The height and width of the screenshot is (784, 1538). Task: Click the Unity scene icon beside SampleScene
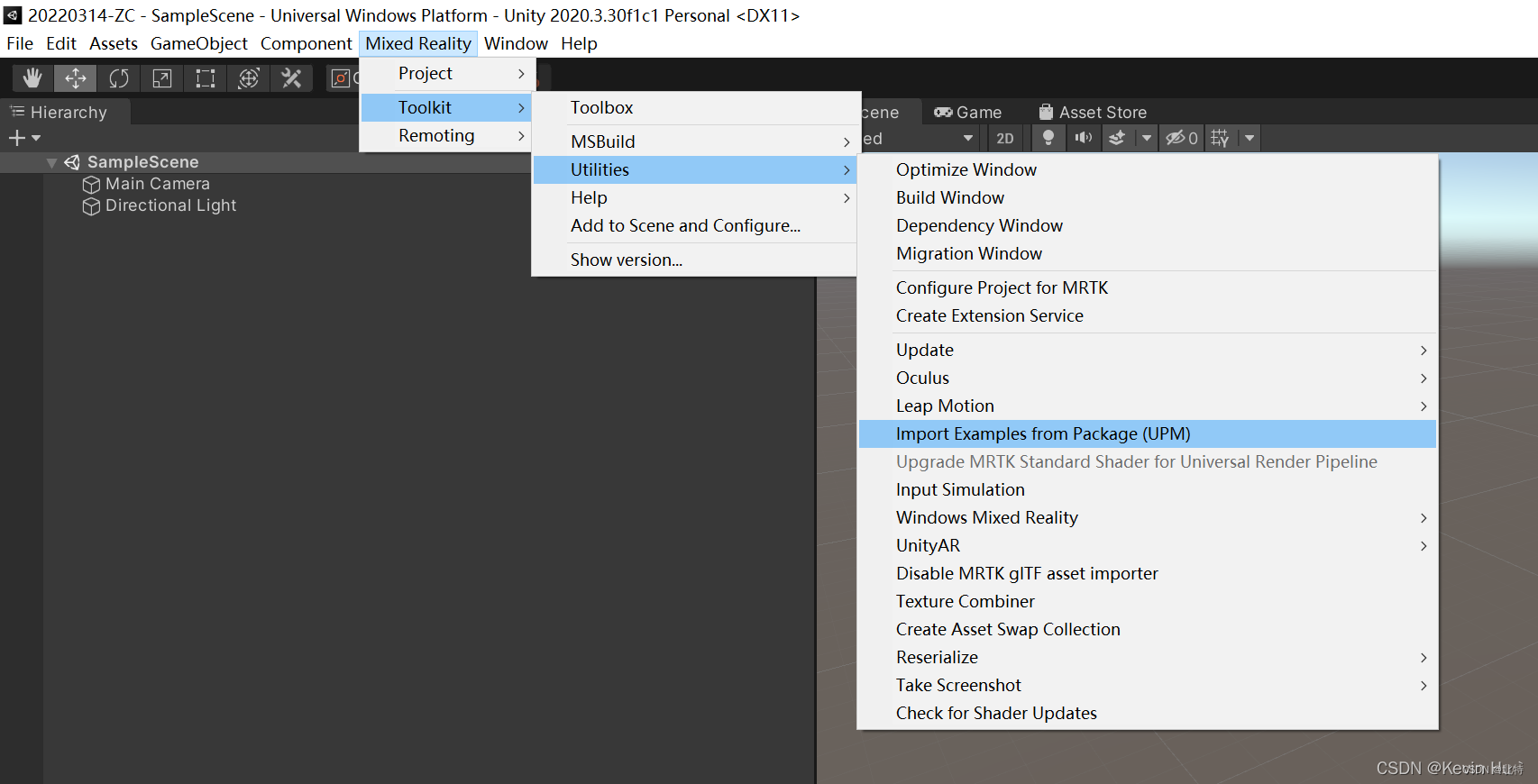point(72,162)
